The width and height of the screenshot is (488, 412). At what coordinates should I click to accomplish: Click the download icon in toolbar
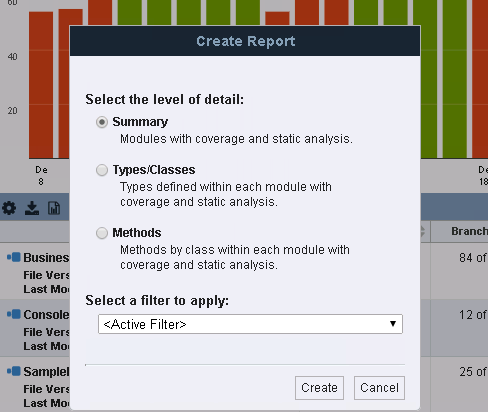click(x=32, y=208)
